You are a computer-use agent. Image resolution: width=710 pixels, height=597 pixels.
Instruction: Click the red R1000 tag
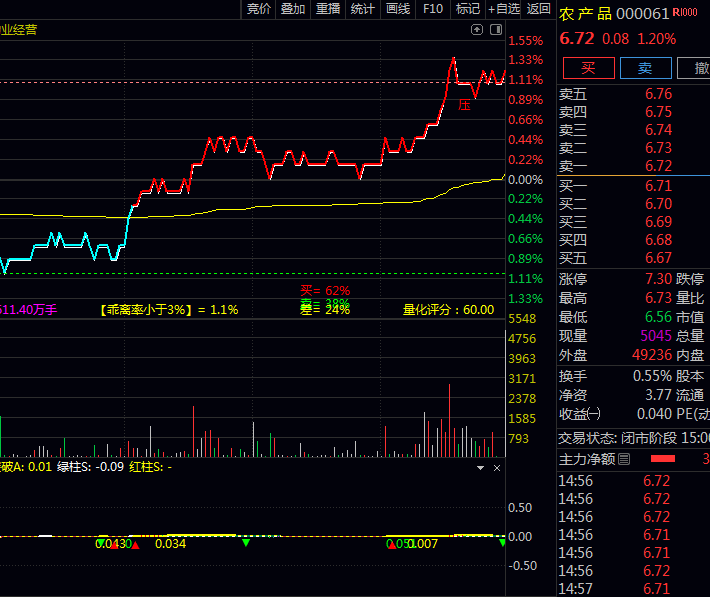tap(685, 12)
